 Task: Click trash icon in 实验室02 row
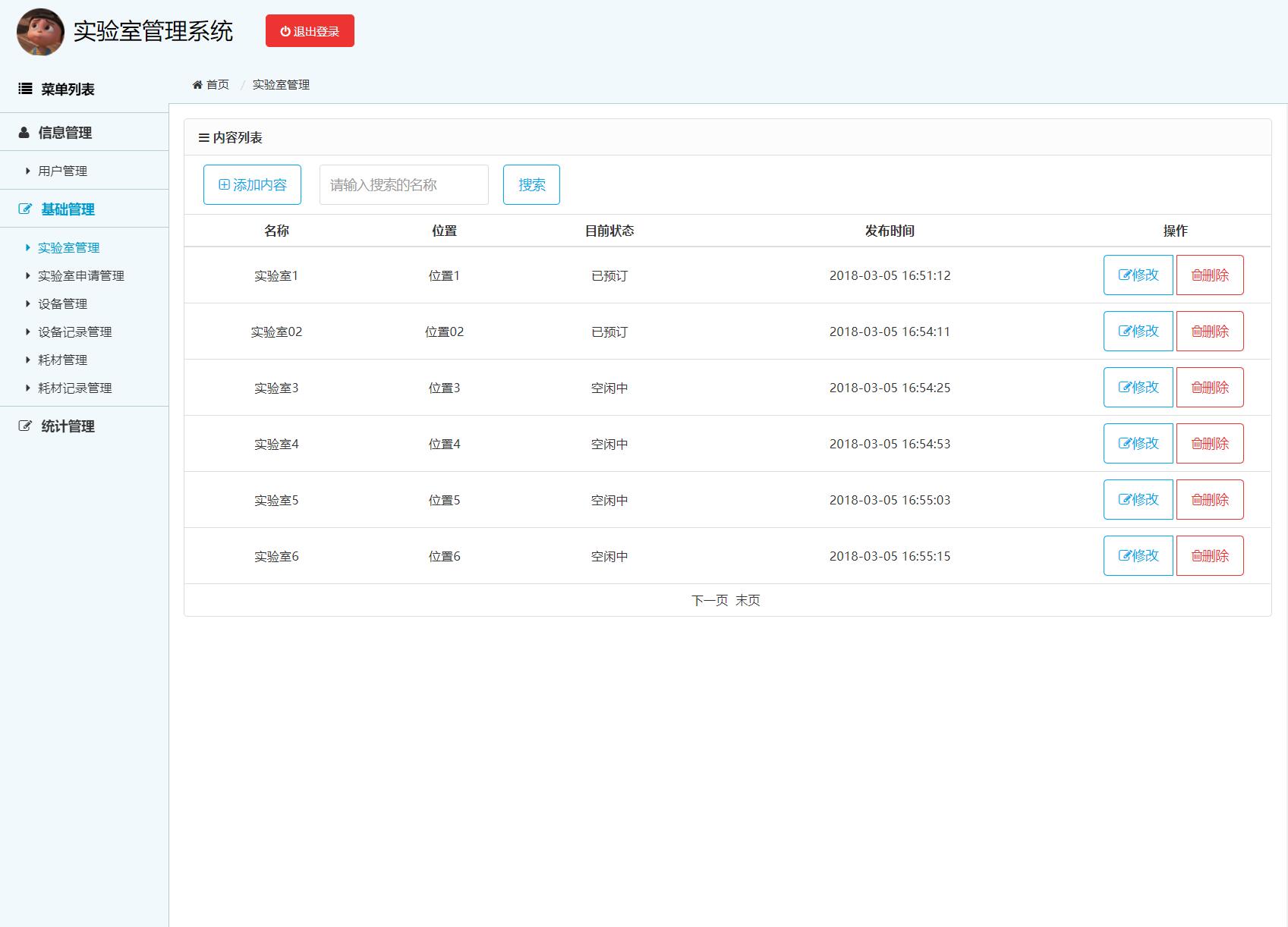pos(1196,332)
